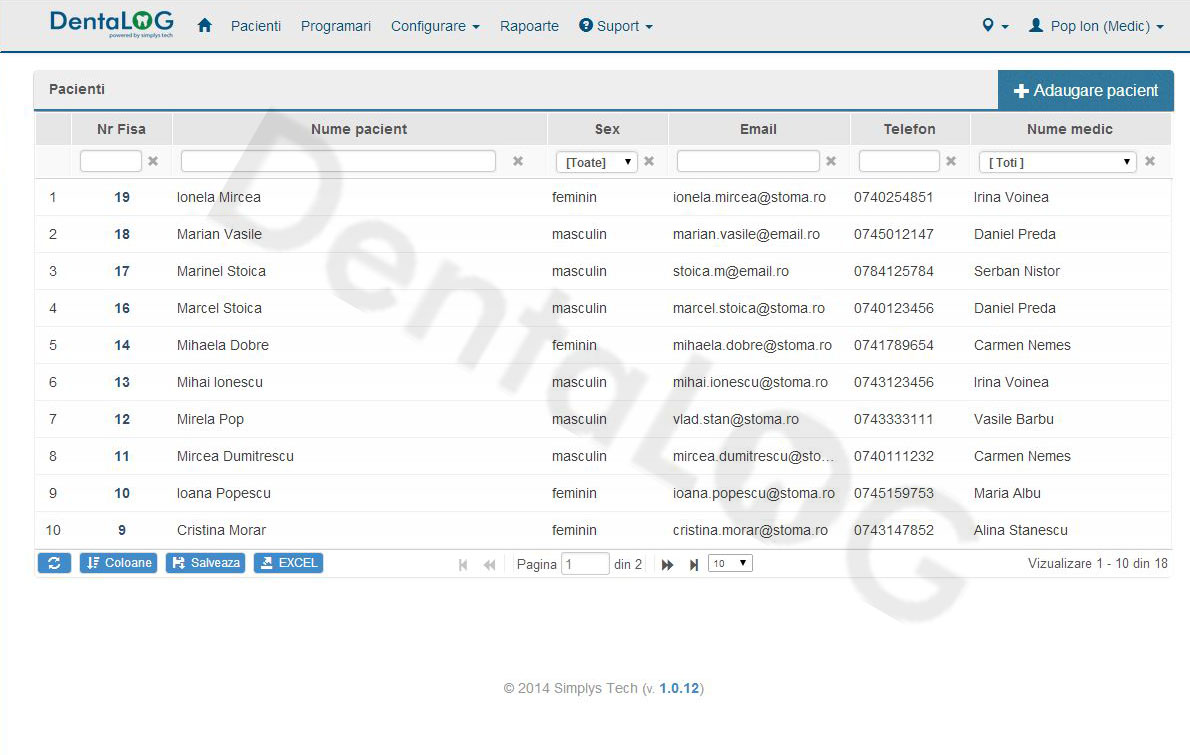Focus the Telefon filter field
The height and width of the screenshot is (755, 1190).
pos(899,161)
